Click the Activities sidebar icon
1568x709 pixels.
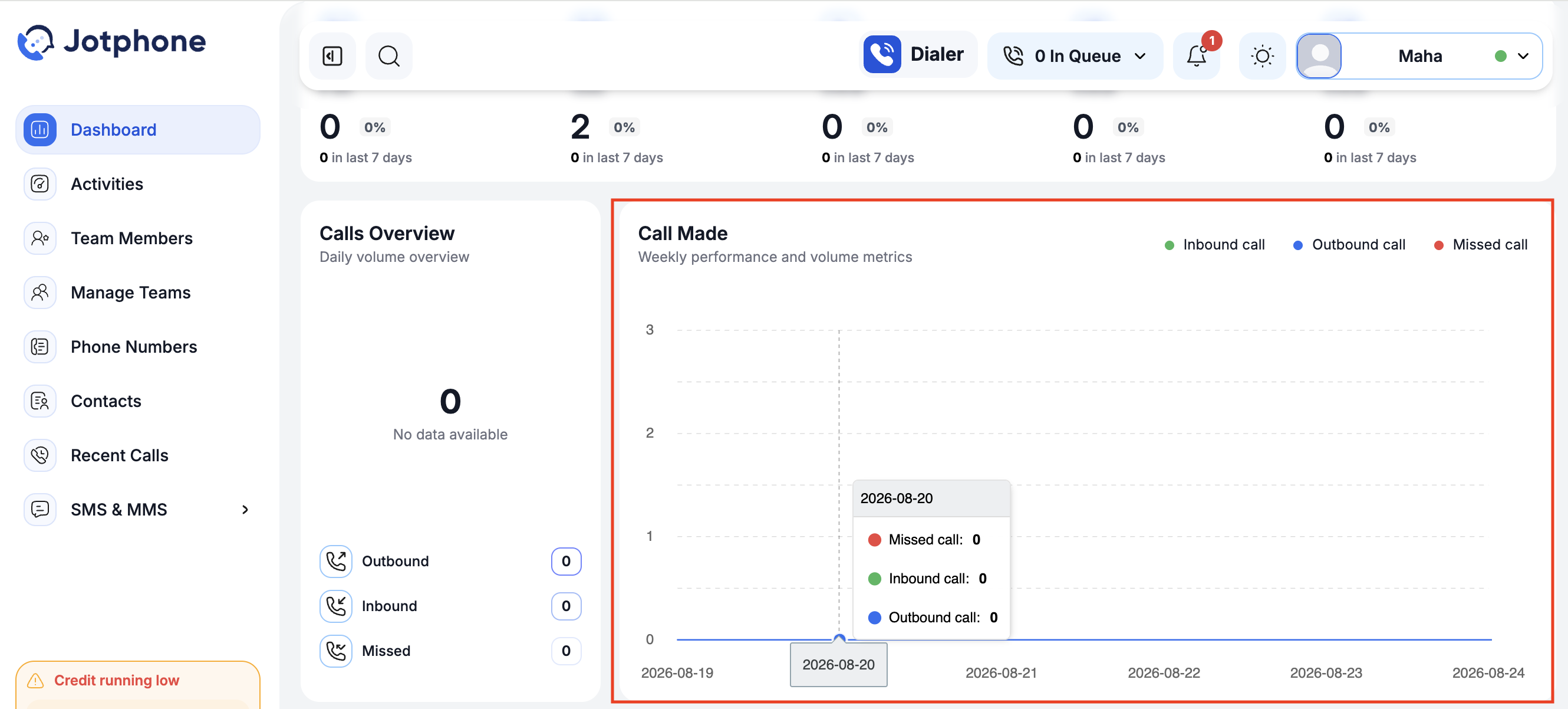[40, 183]
